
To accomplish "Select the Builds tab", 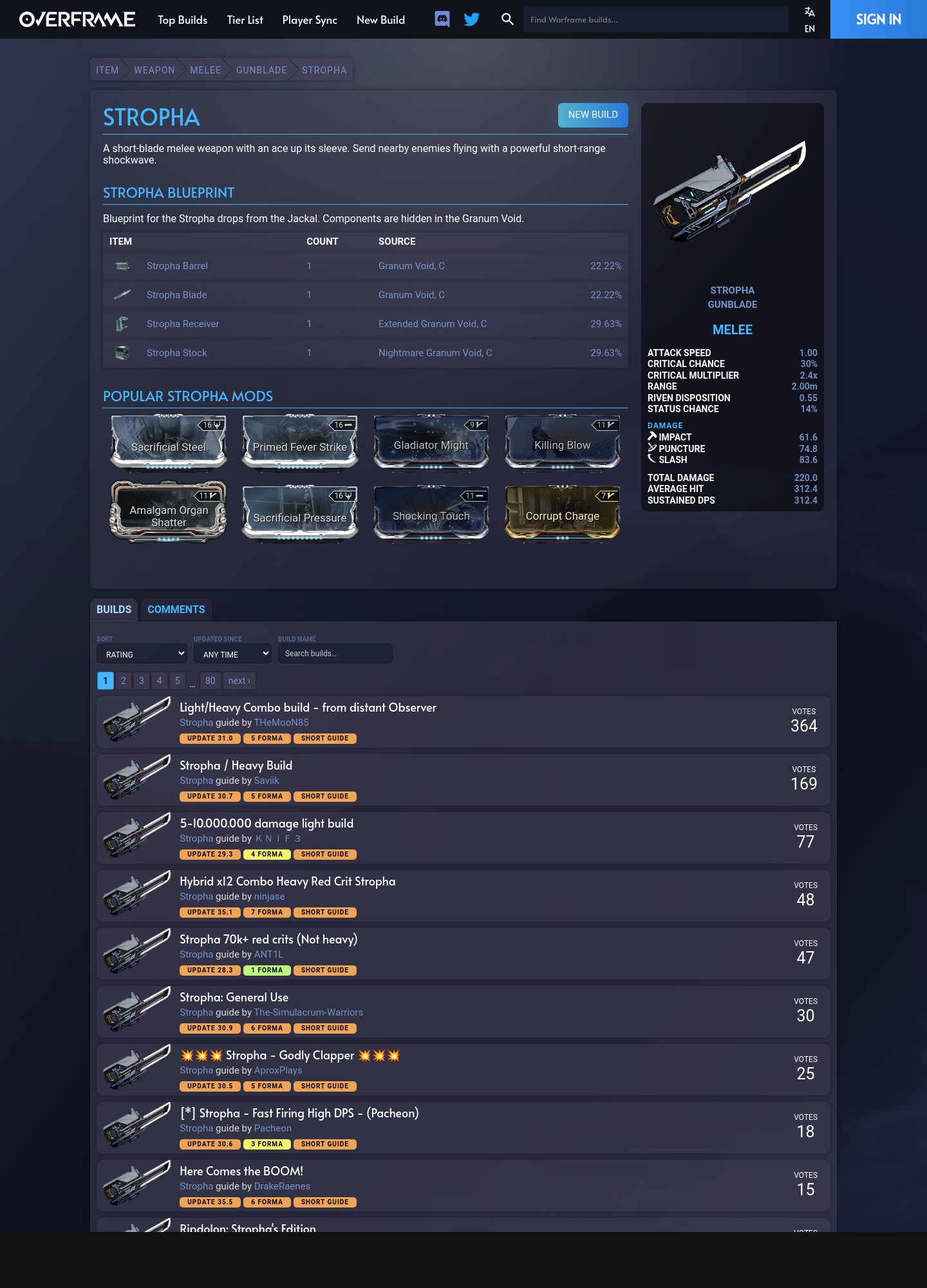I will [x=114, y=609].
